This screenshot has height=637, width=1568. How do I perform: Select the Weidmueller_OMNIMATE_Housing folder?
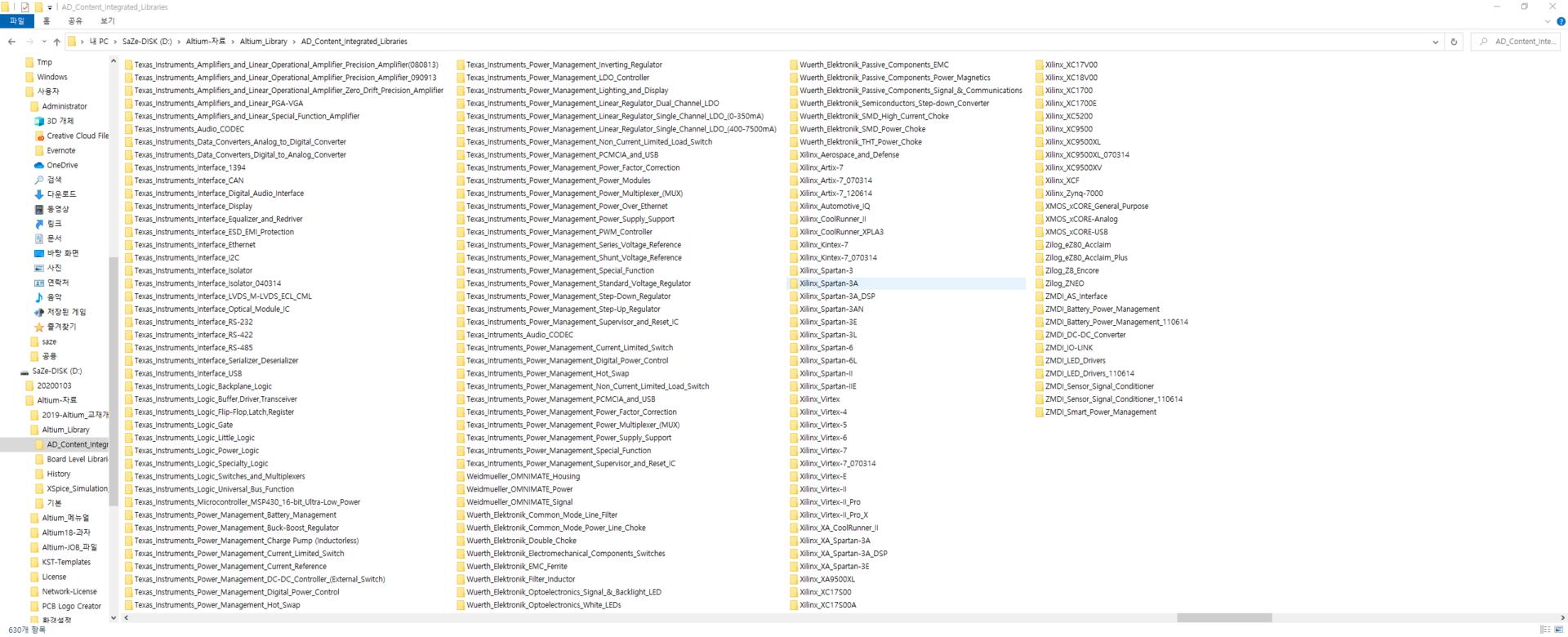(519, 476)
